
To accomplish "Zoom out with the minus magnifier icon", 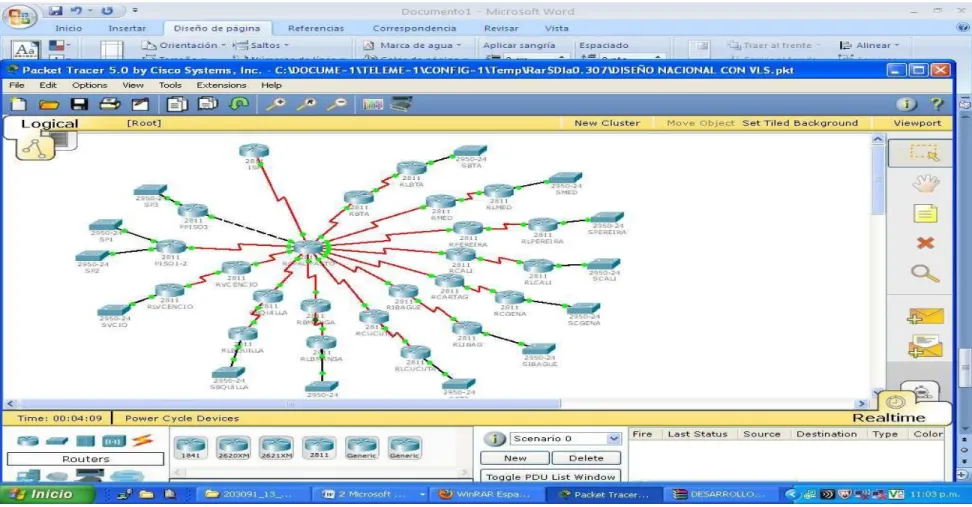I will pyautogui.click(x=337, y=104).
